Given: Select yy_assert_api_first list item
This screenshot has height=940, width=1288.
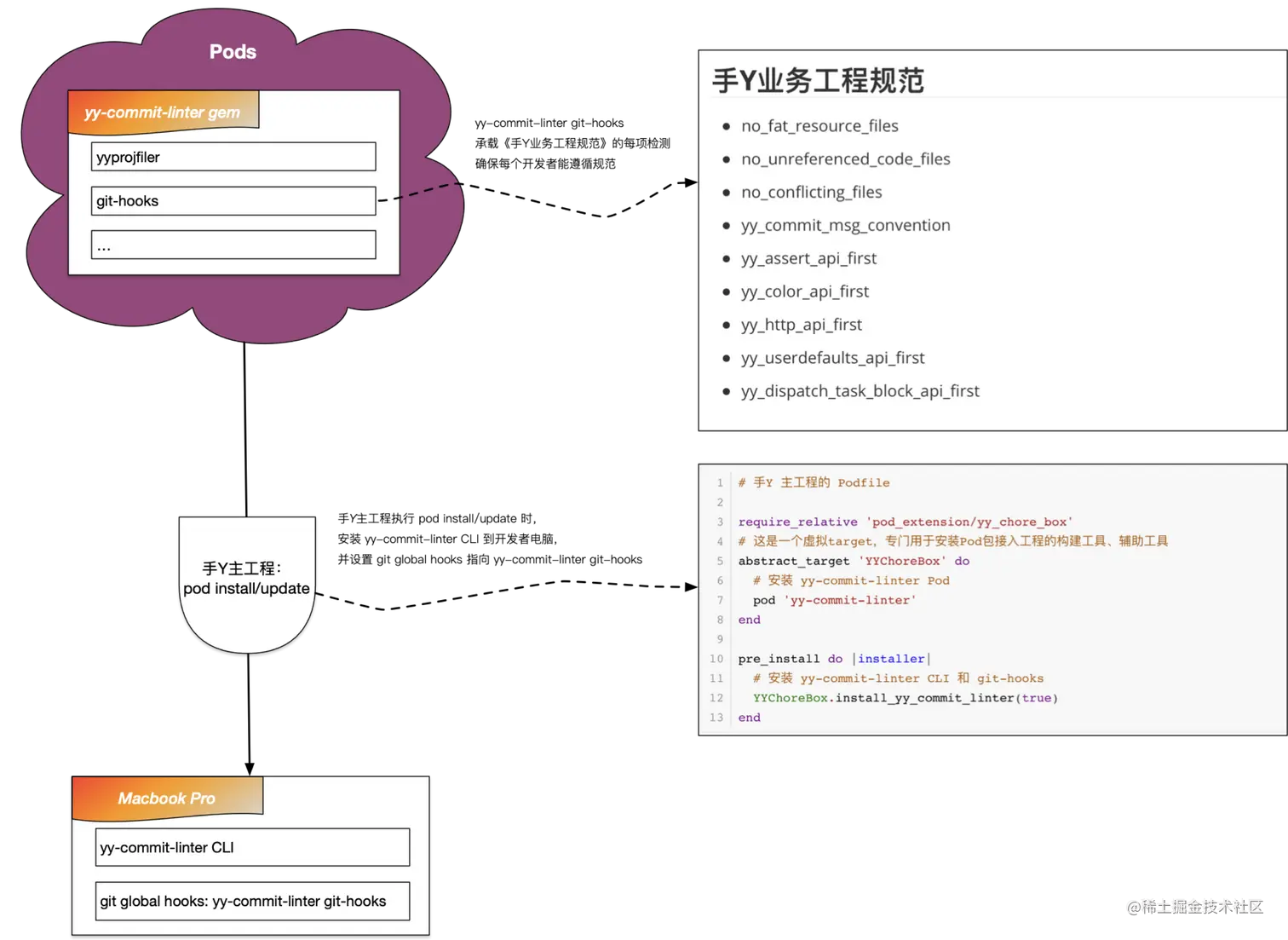Looking at the screenshot, I should (808, 259).
